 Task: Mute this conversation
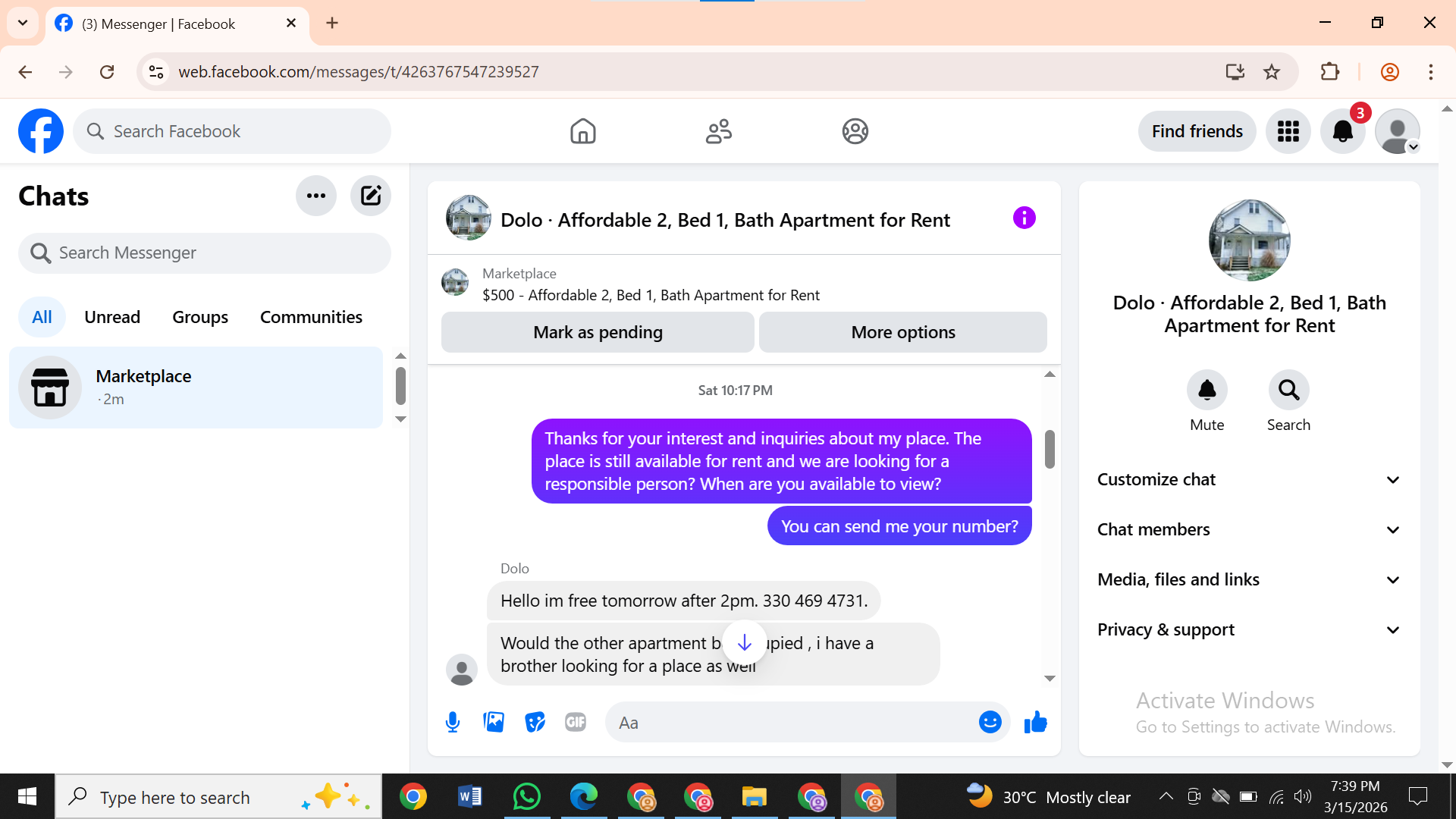[x=1207, y=390]
